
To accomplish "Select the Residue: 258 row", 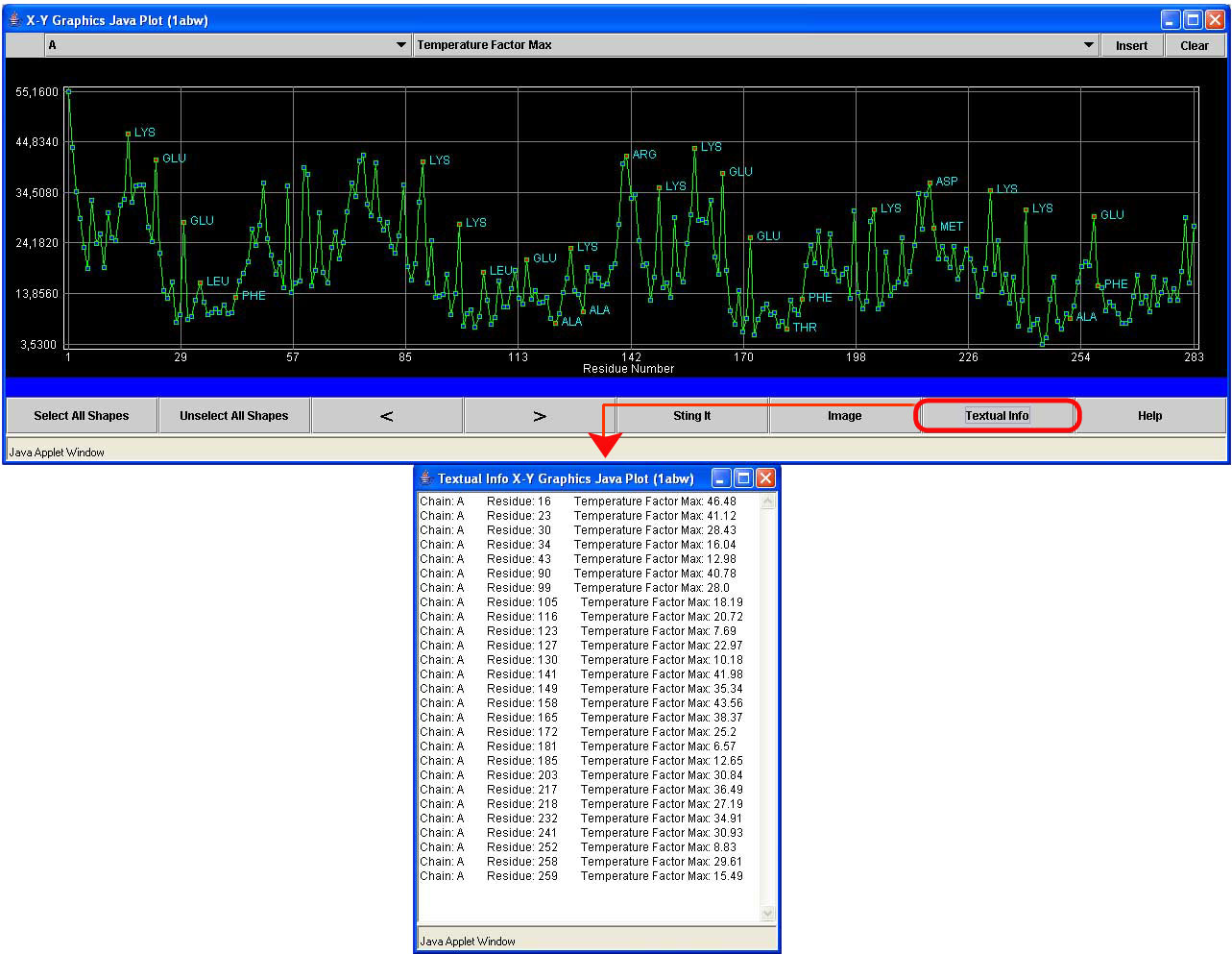I will [582, 862].
